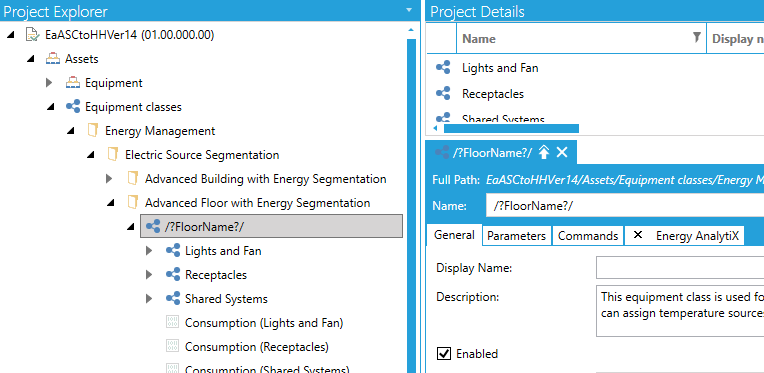Expand the Shared Systems tree node
Image resolution: width=764 pixels, height=373 pixels.
(x=149, y=298)
